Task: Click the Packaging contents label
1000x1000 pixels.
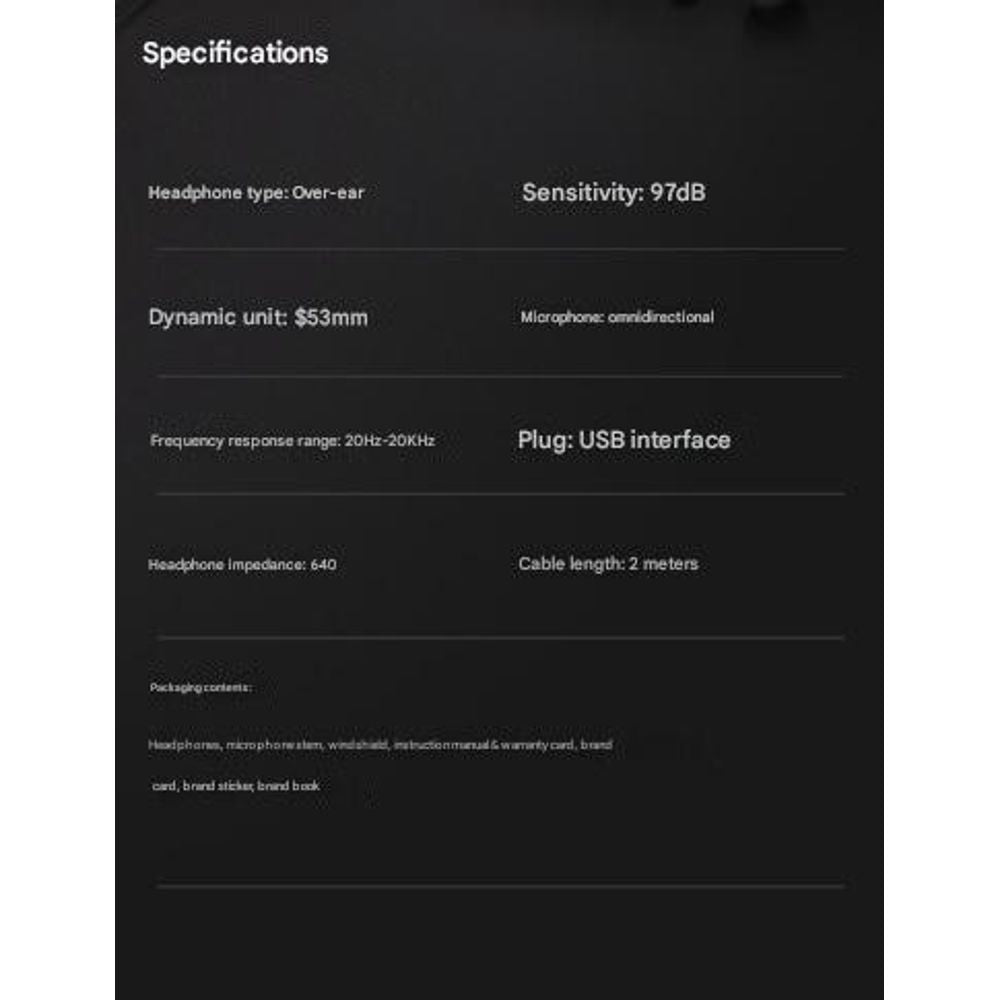Action: coord(200,688)
